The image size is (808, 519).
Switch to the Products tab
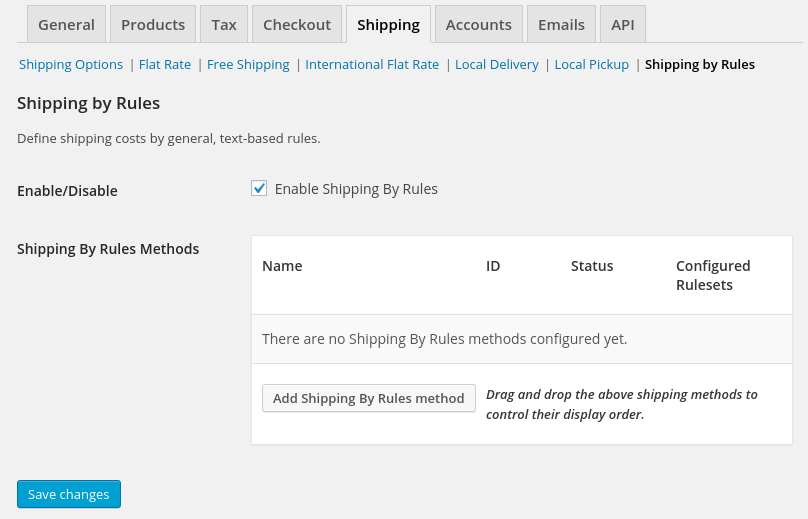pos(153,24)
